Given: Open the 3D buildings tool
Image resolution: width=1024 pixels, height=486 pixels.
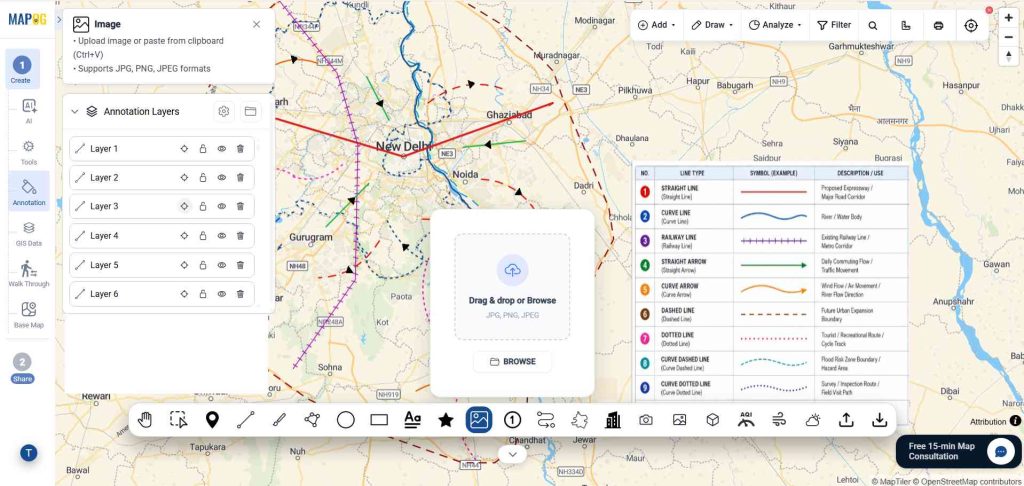Looking at the screenshot, I should (613, 420).
